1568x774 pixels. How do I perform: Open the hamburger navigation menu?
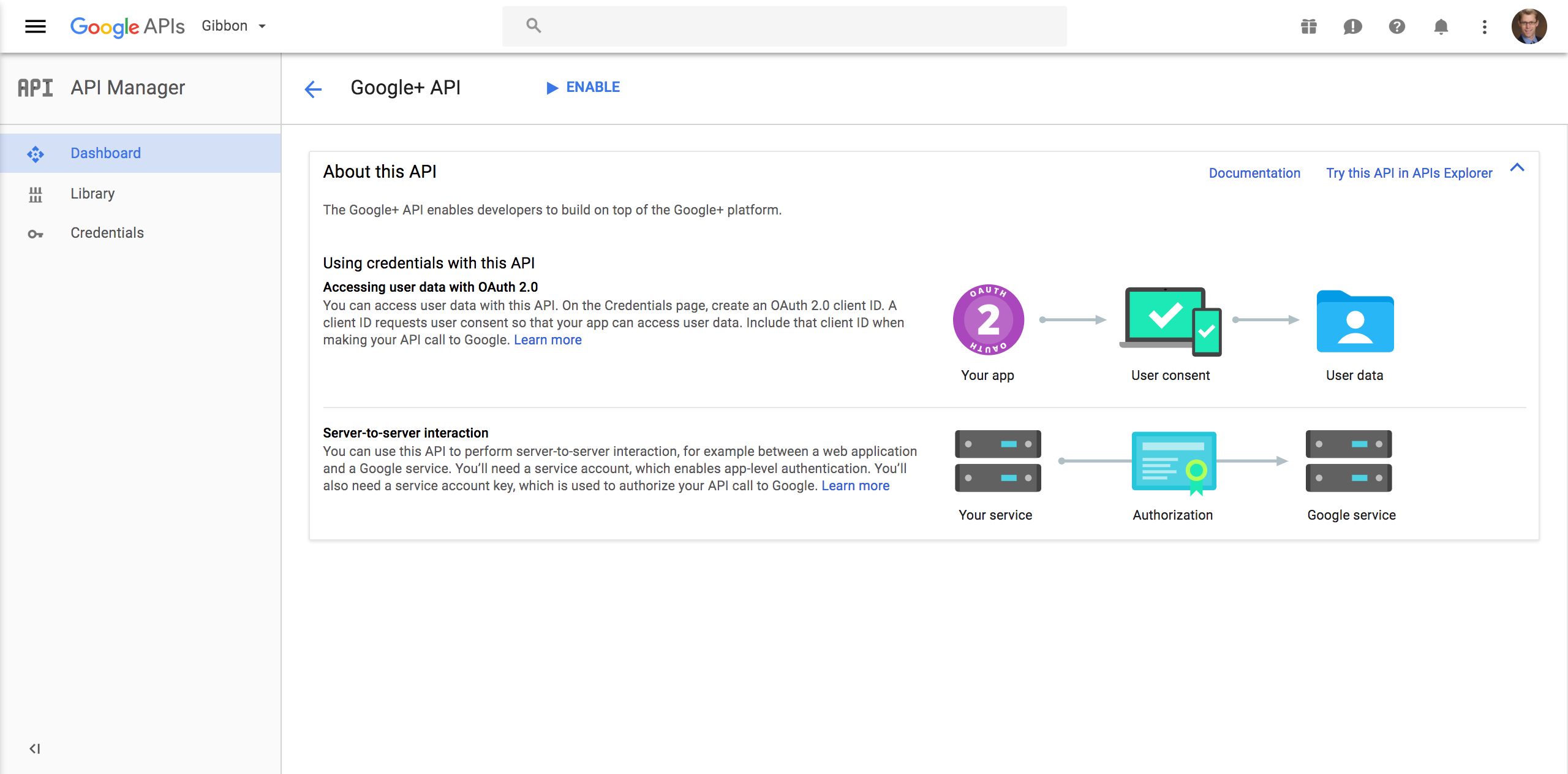pos(36,26)
